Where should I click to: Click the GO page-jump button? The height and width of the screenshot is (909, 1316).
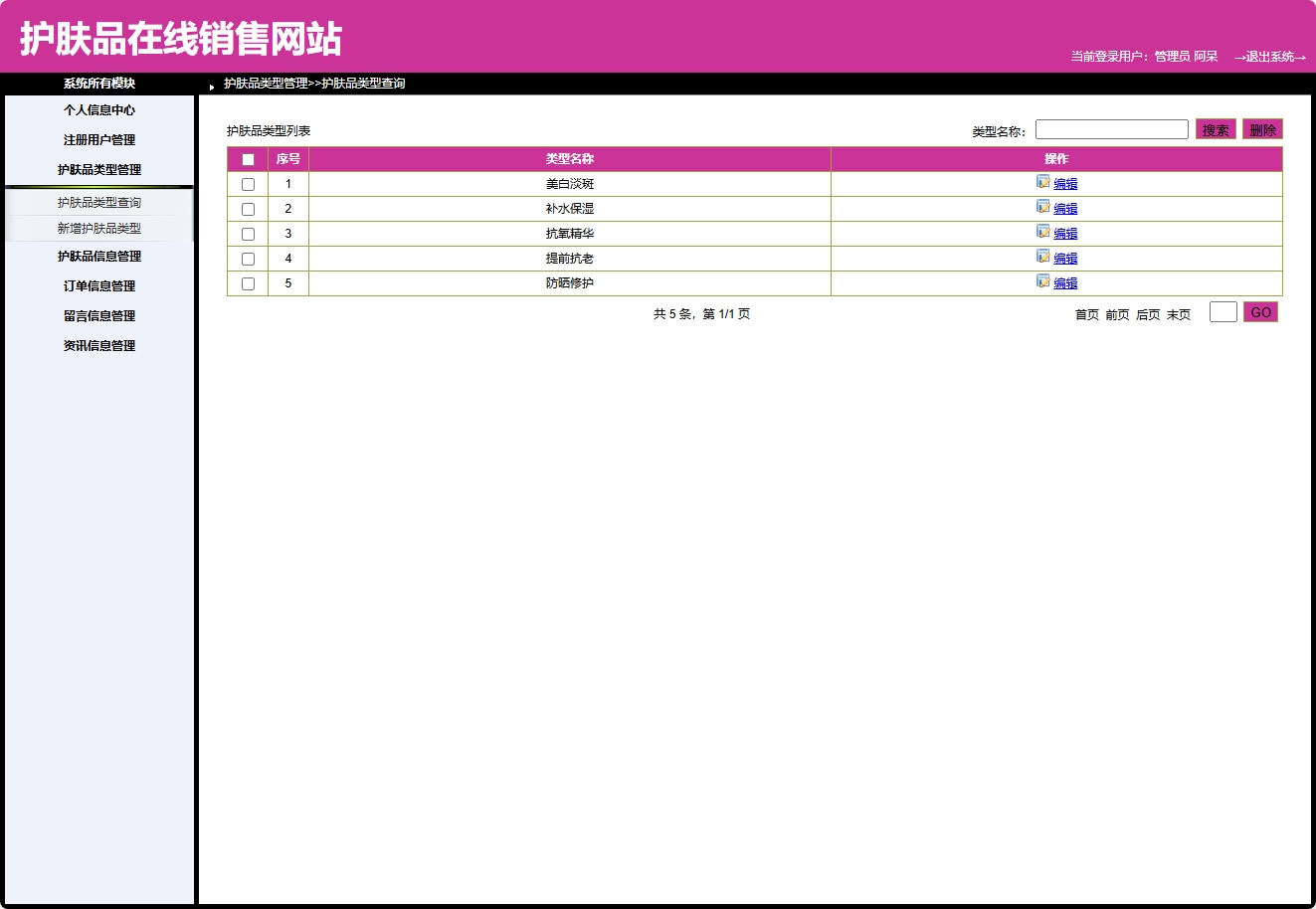coord(1260,311)
